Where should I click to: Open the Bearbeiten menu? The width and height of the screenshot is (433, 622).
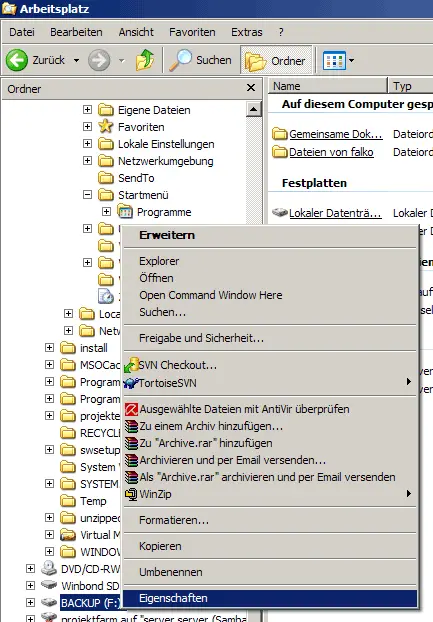tap(76, 32)
